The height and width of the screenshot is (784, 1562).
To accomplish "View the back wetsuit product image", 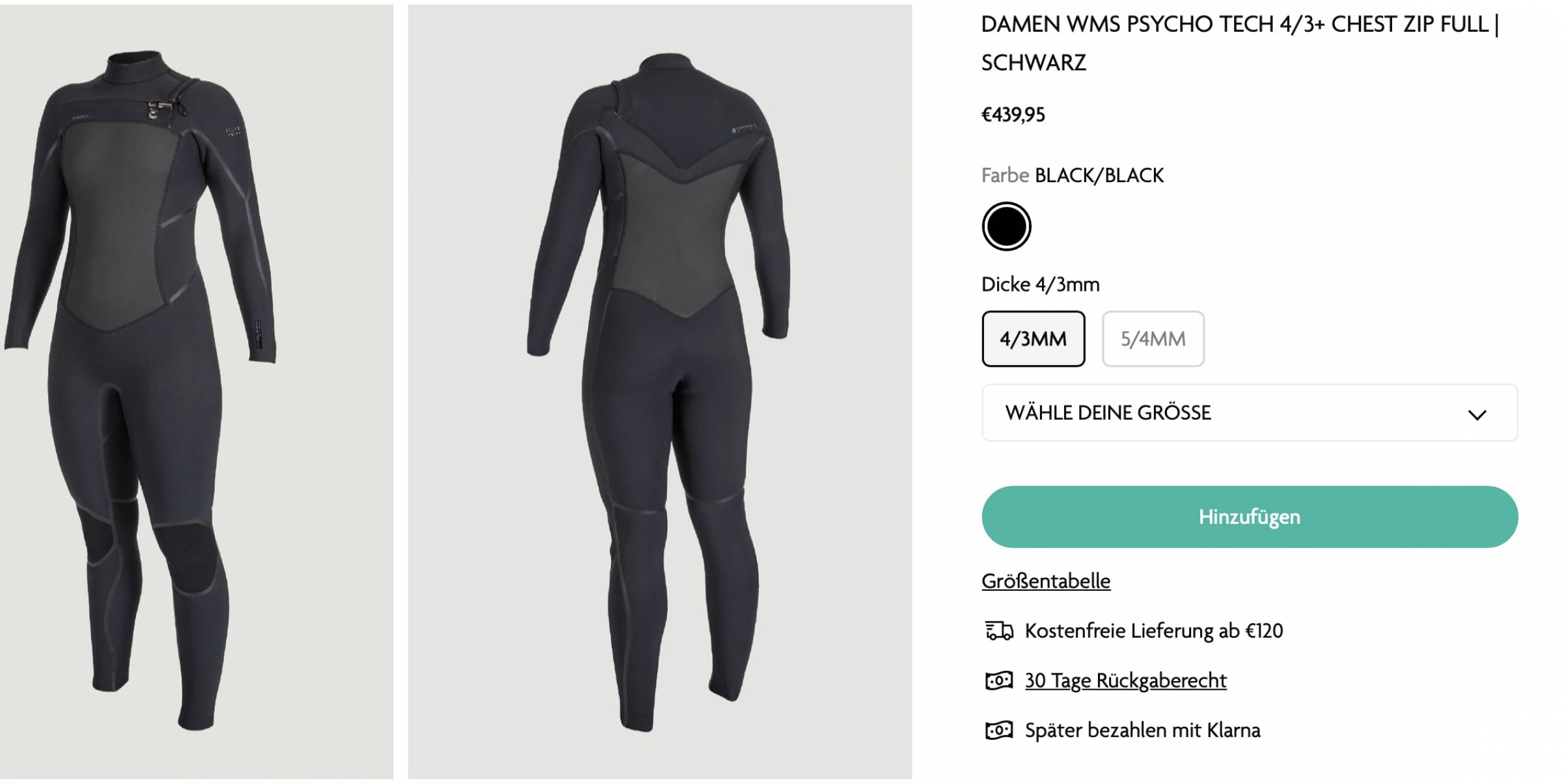I will pyautogui.click(x=660, y=392).
